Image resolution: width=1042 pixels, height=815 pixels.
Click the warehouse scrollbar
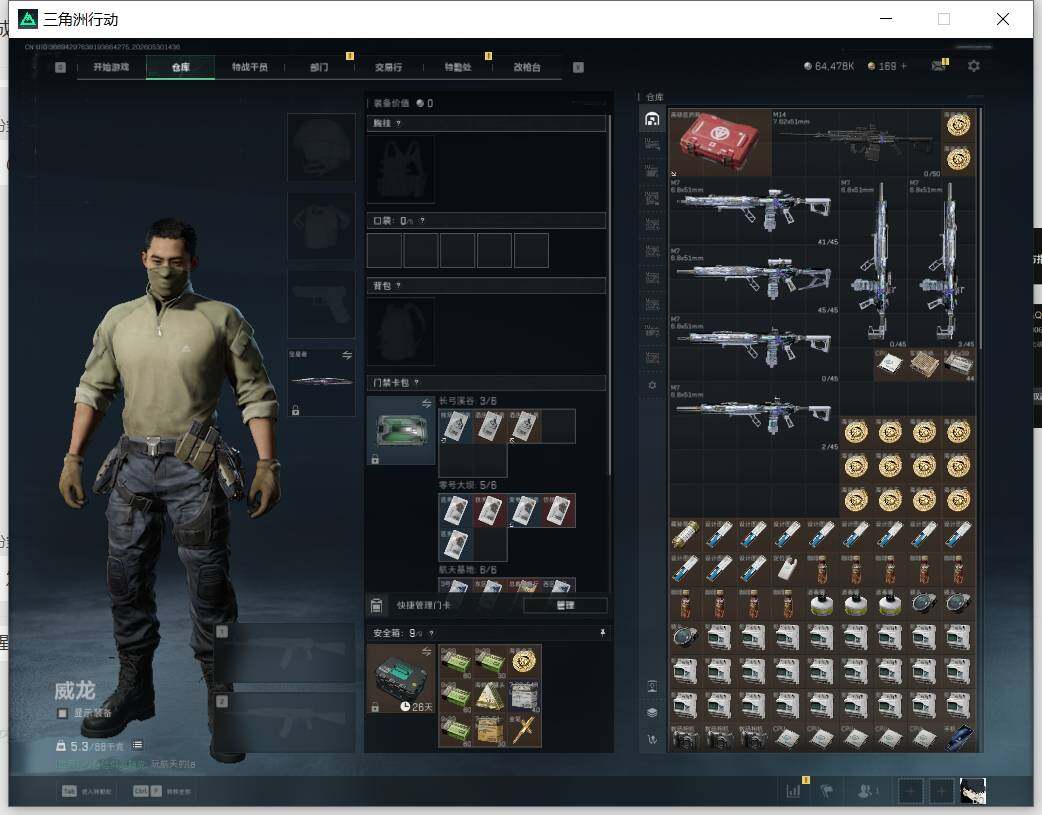pos(980,229)
